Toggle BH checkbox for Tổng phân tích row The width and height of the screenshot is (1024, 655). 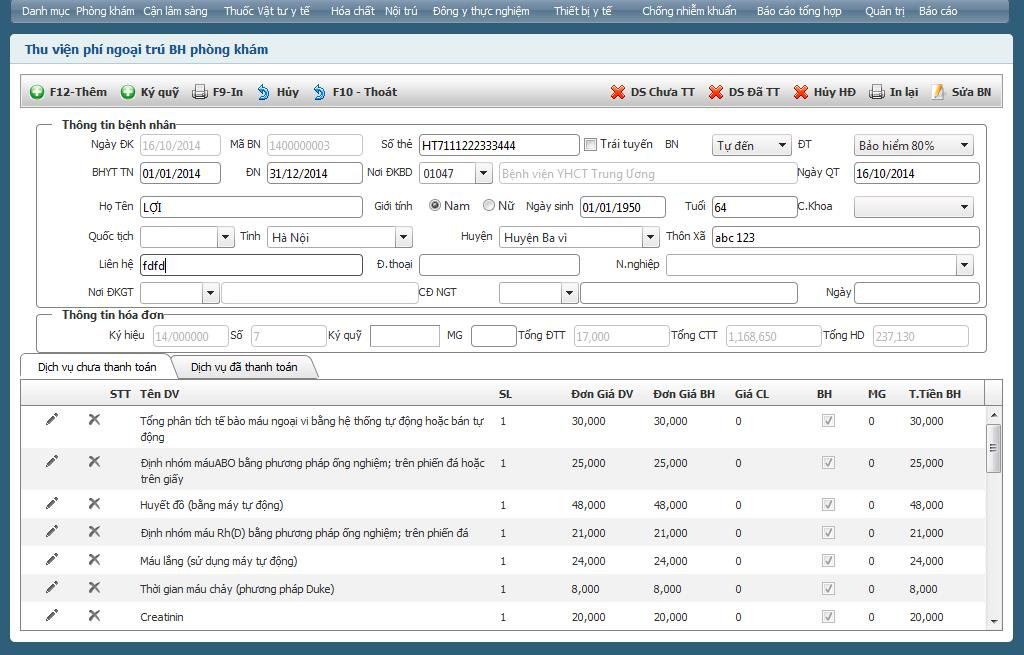pos(828,421)
